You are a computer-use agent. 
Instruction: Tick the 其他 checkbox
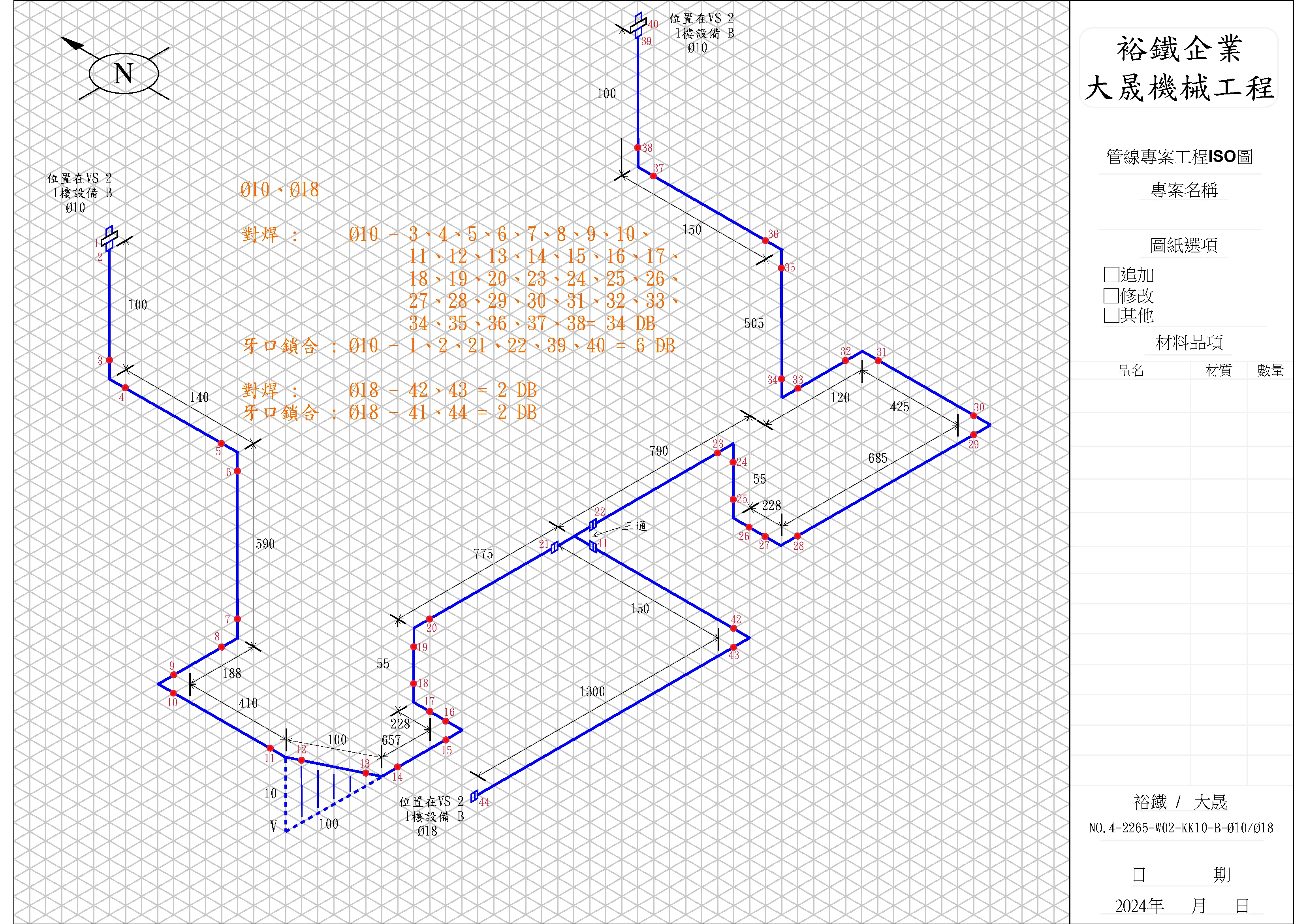pyautogui.click(x=1111, y=315)
